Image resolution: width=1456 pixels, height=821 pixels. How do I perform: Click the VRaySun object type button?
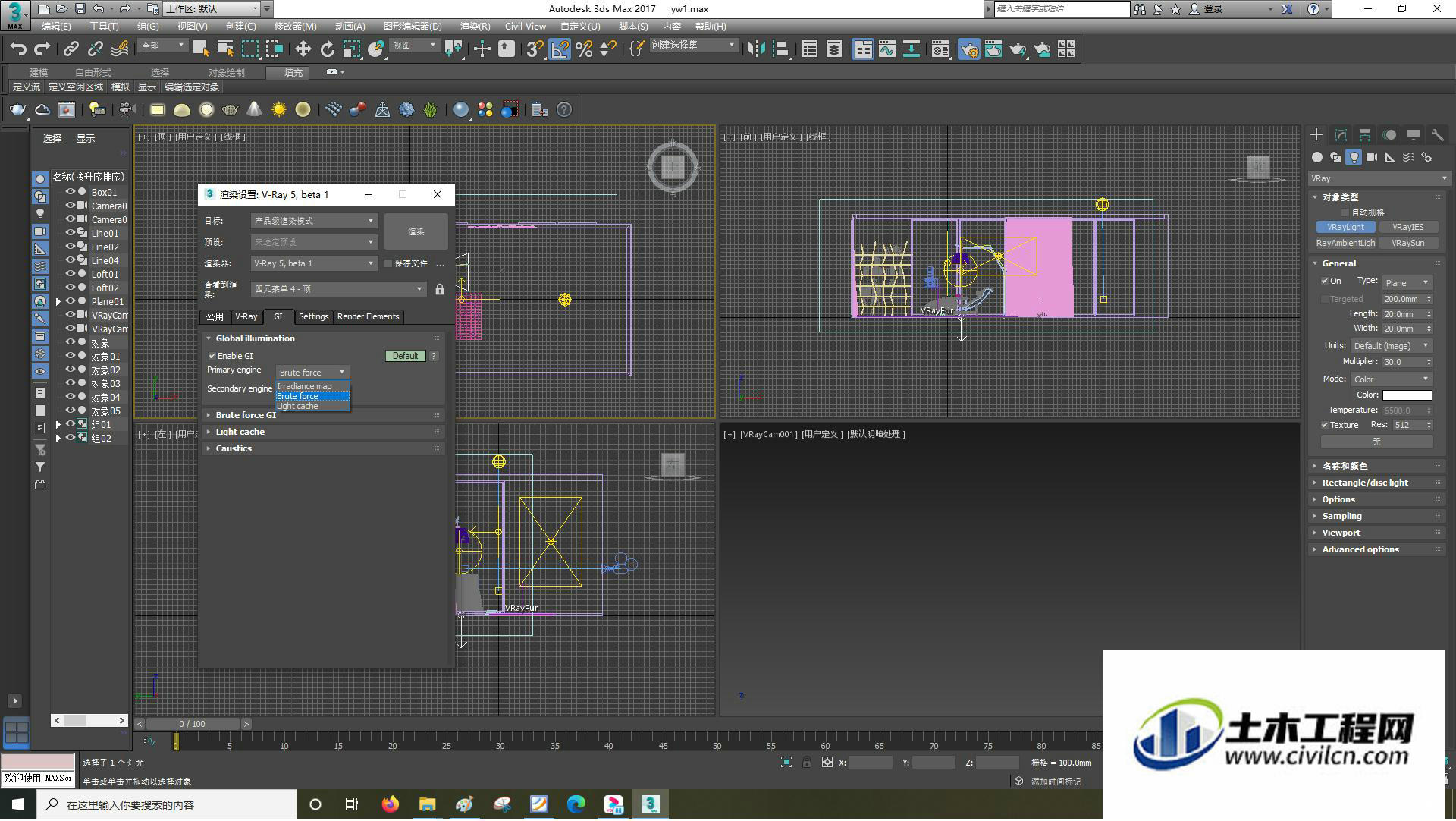coord(1407,243)
